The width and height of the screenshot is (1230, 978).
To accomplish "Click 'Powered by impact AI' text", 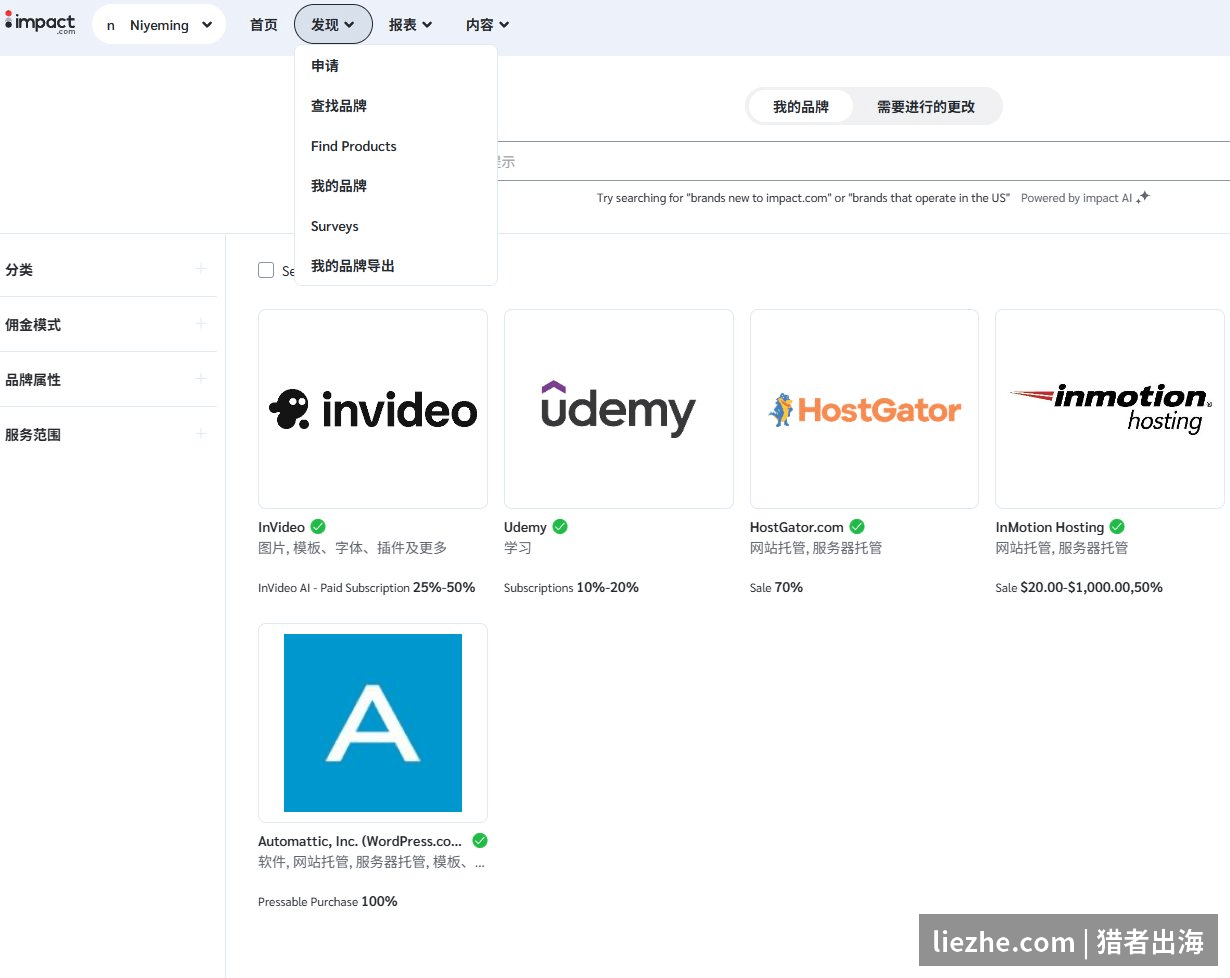I will pos(1076,198).
